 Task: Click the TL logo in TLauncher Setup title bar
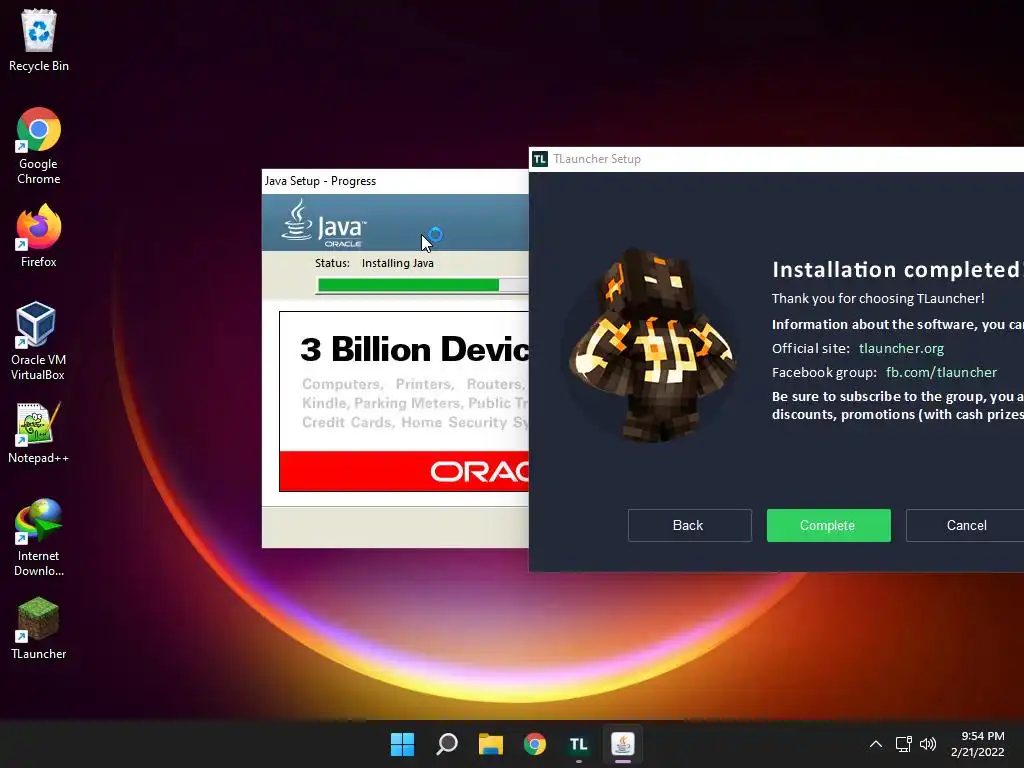tap(540, 159)
